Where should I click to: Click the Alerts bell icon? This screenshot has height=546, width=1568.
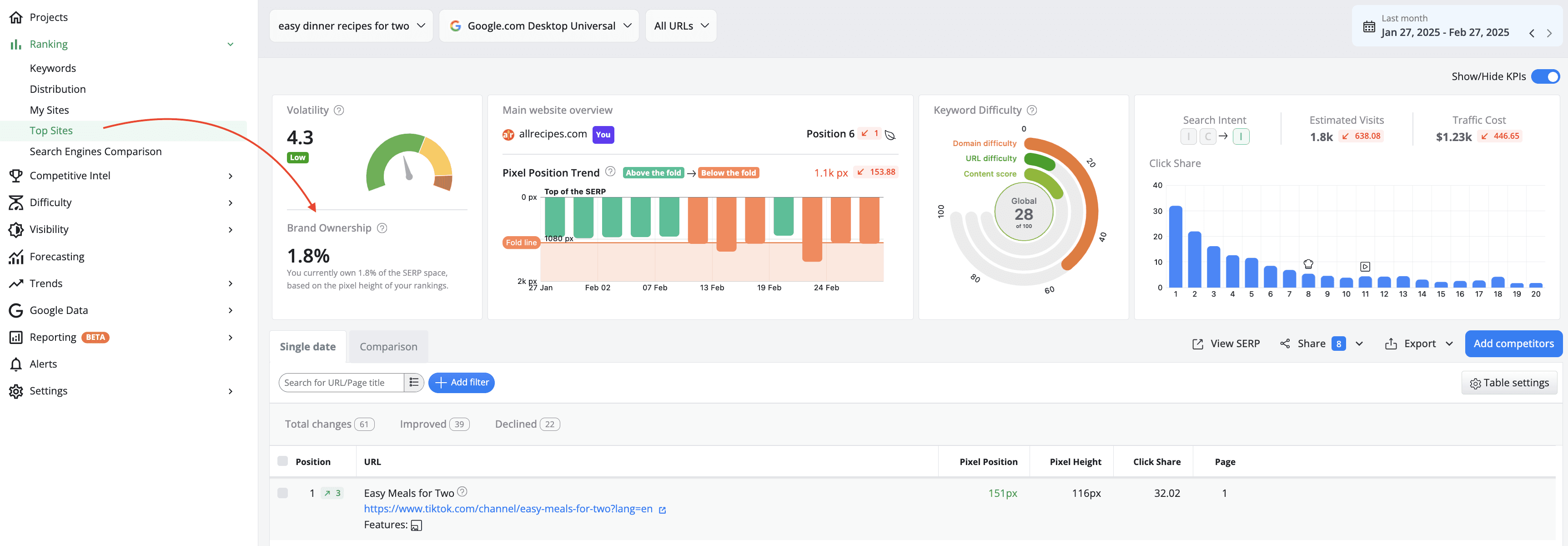[16, 364]
